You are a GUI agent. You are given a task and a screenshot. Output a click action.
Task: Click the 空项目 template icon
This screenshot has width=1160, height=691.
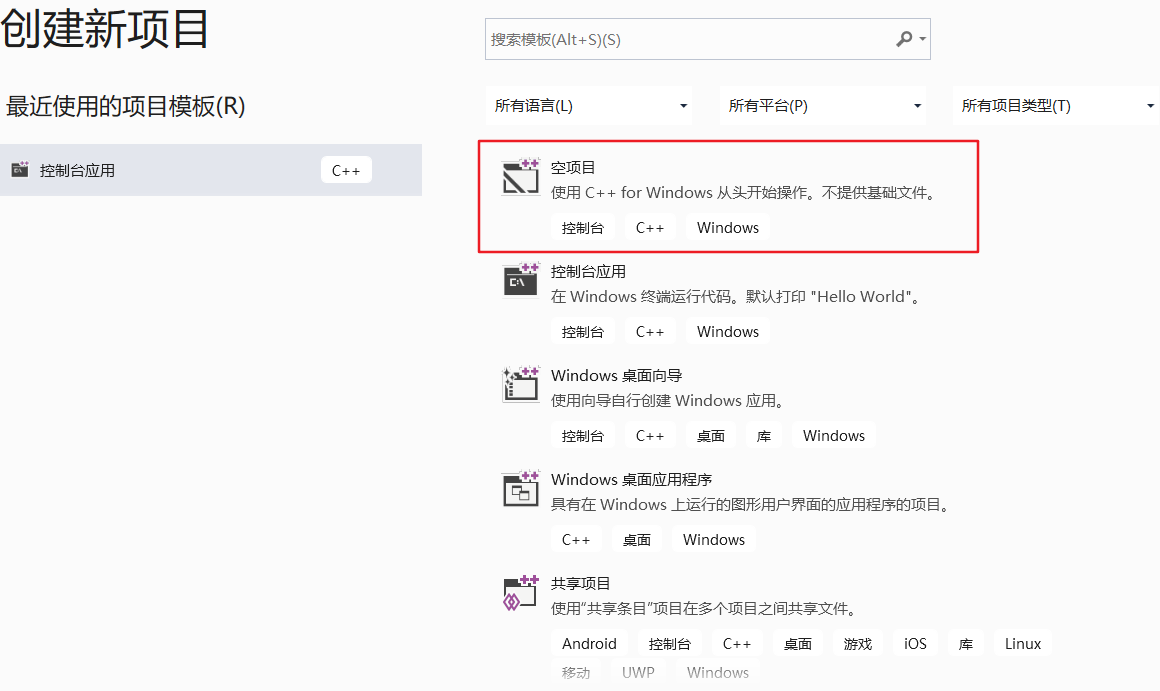point(520,178)
